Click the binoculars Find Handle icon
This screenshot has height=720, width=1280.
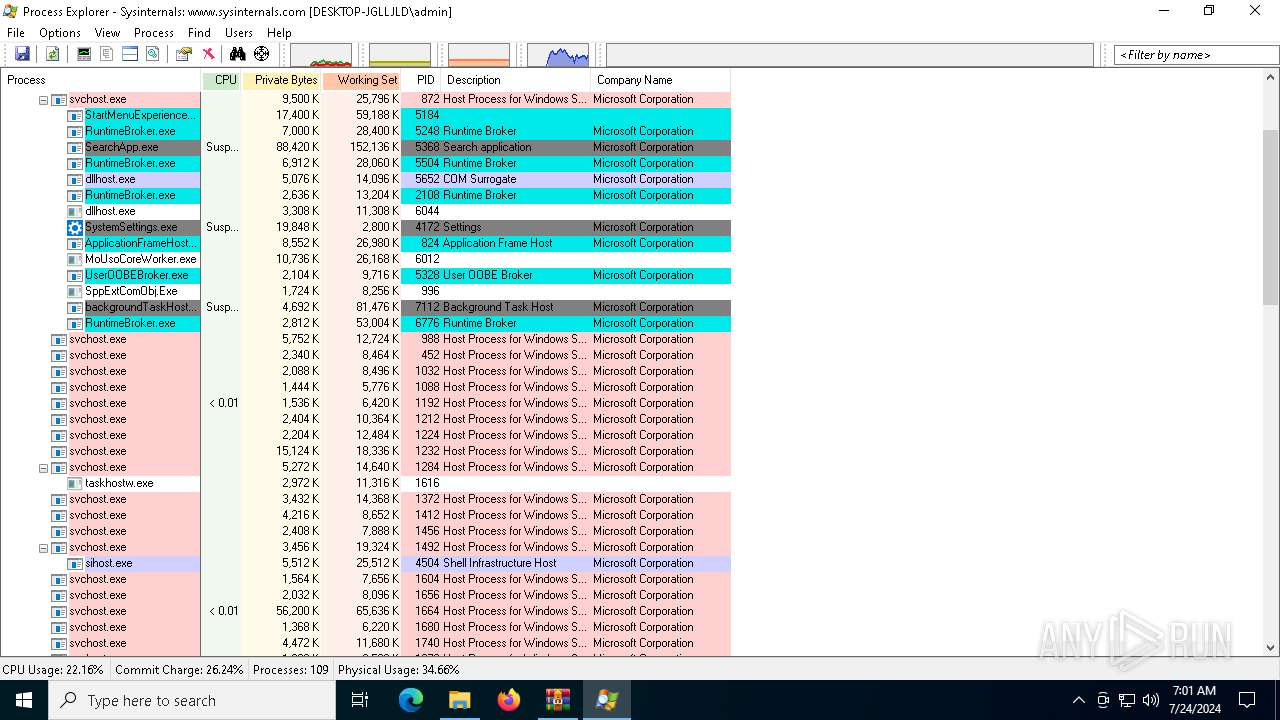pos(238,54)
